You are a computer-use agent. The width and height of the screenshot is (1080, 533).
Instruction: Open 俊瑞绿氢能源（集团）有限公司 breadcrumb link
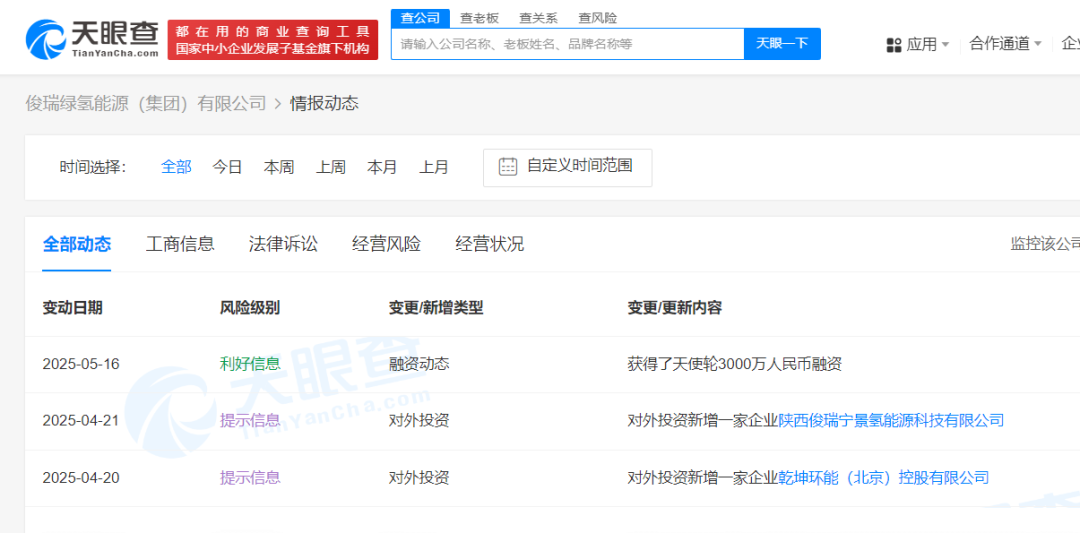[145, 104]
